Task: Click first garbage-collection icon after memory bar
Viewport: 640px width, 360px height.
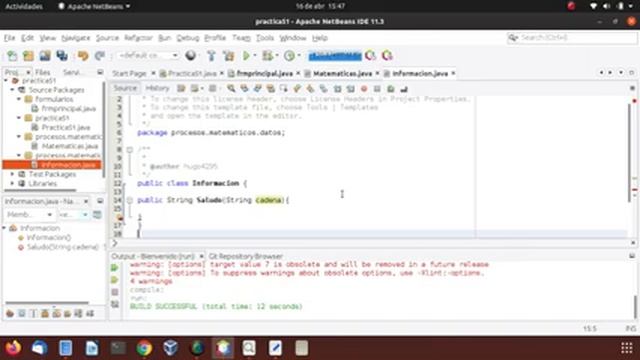Action: click(370, 56)
